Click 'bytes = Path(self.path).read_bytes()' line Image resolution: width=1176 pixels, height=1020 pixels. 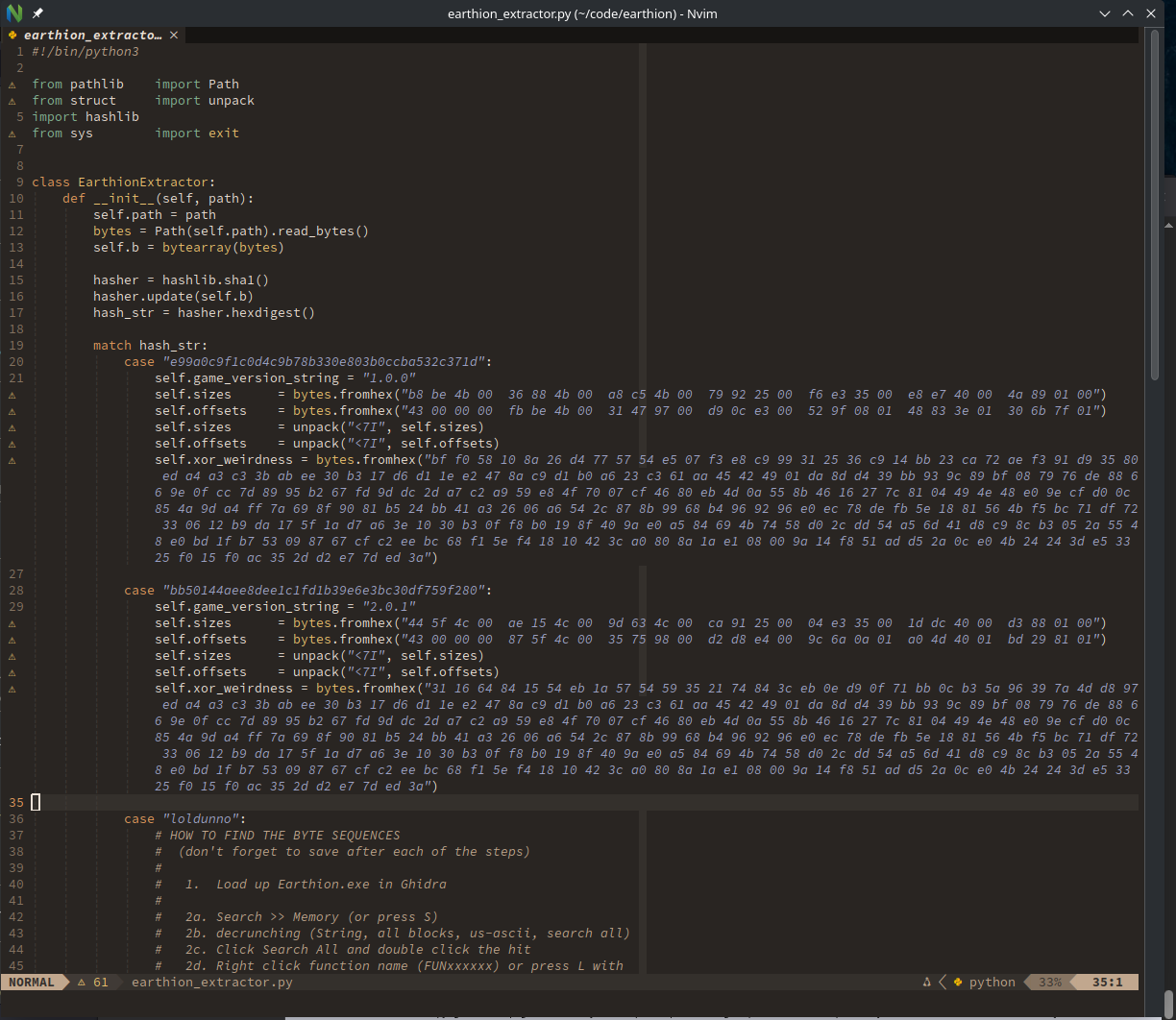click(232, 231)
